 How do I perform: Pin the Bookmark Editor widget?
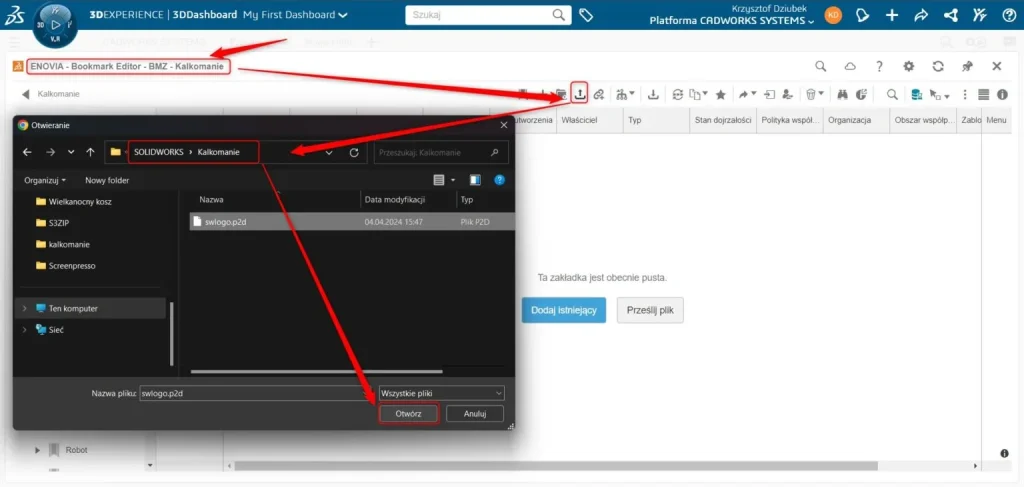(x=967, y=66)
